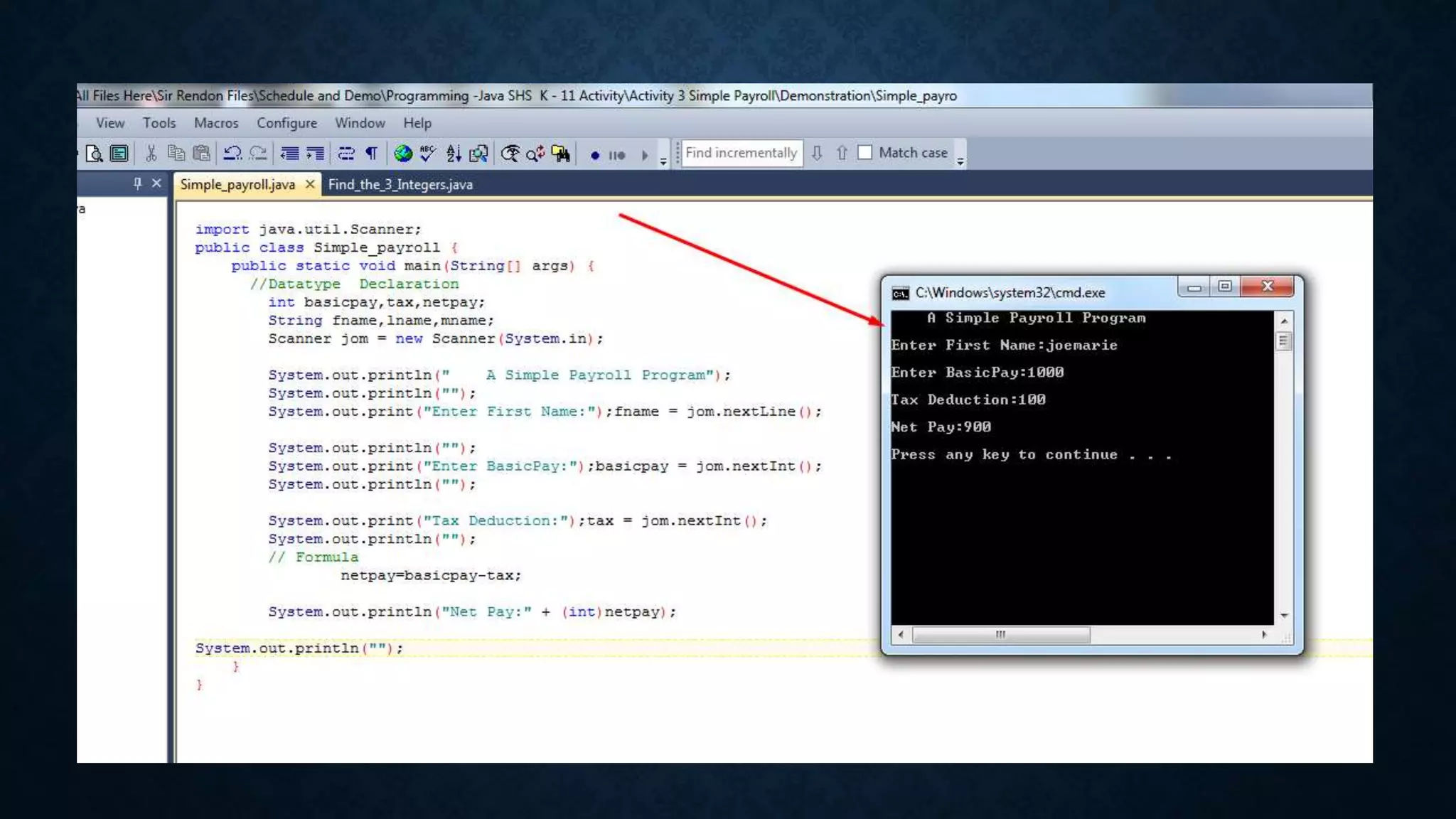
Task: Toggle word wrap icon in toolbar
Action: pos(346,154)
